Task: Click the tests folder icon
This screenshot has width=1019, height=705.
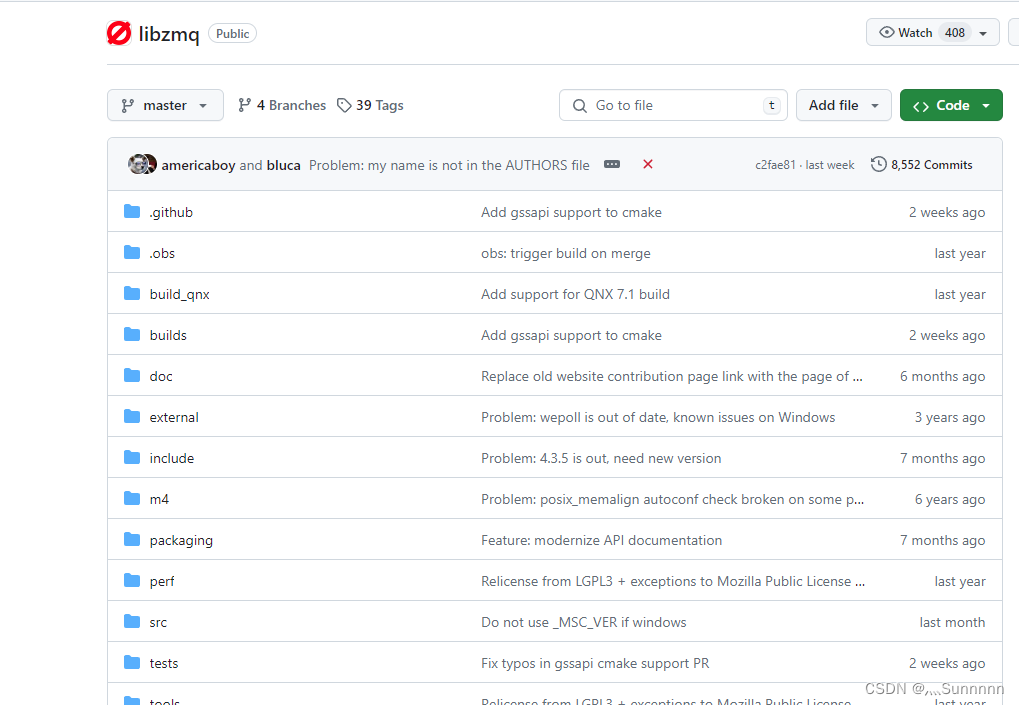Action: [132, 661]
